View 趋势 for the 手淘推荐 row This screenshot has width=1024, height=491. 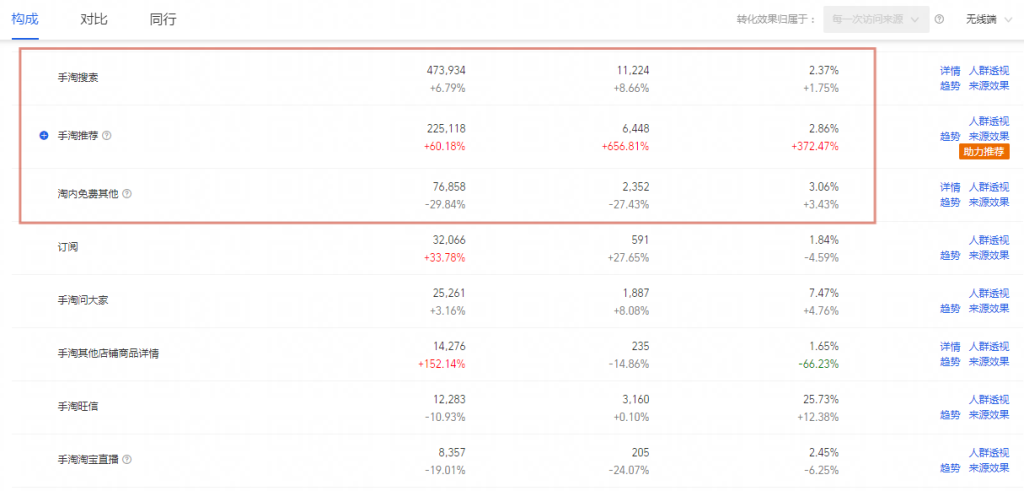pos(950,136)
